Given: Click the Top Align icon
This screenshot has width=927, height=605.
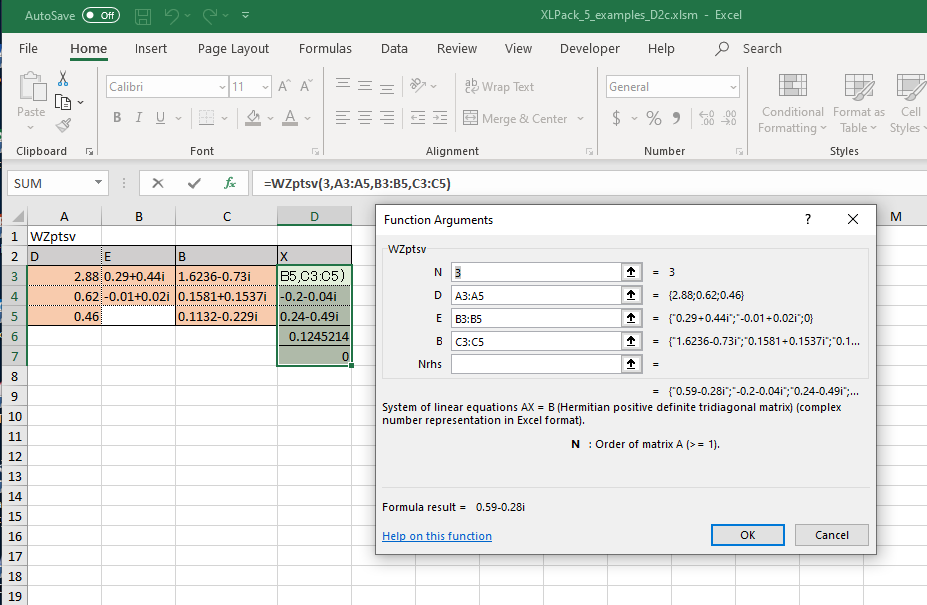Looking at the screenshot, I should 343,85.
